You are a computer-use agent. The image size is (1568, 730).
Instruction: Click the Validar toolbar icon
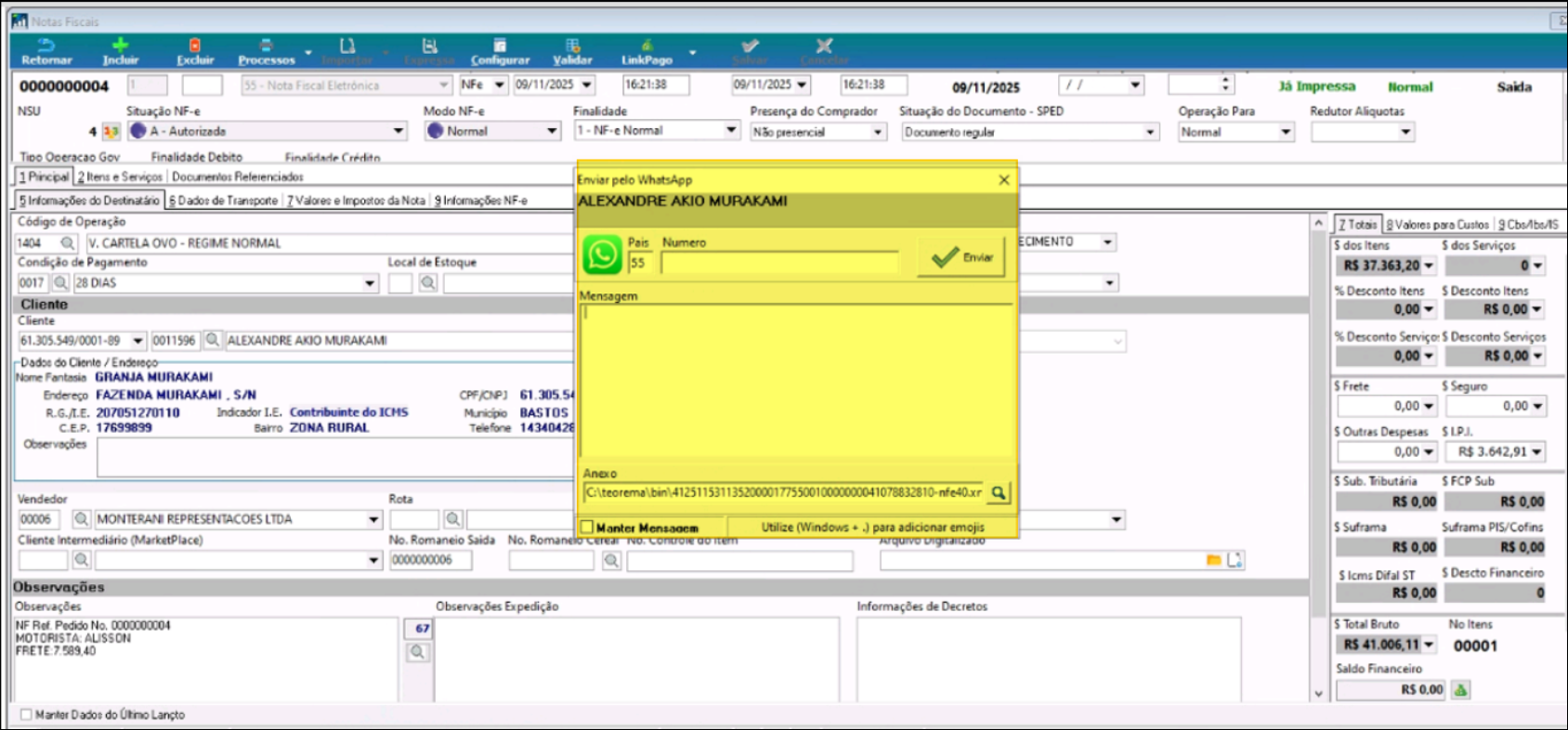click(x=572, y=46)
